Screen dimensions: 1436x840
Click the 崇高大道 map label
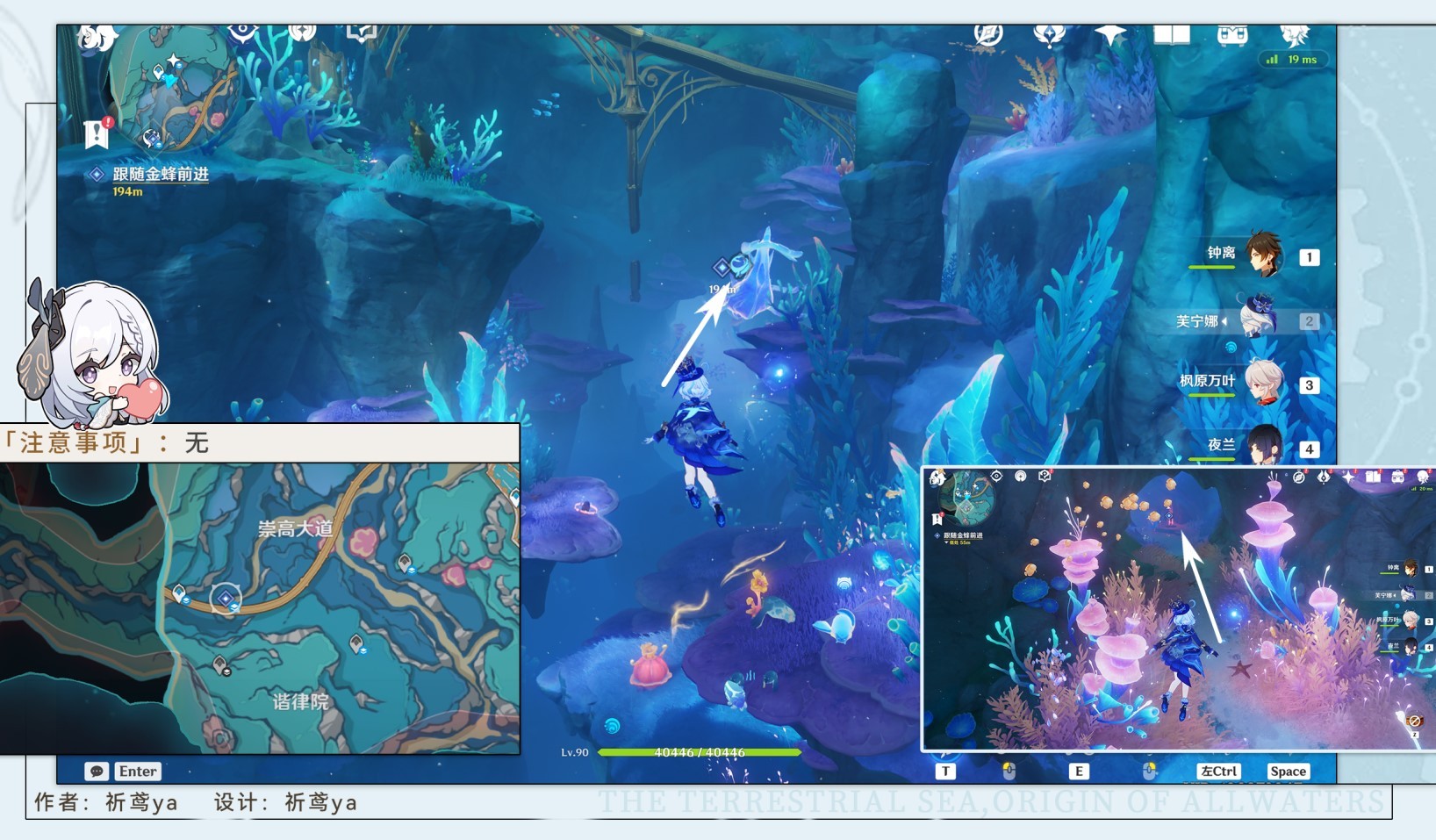tap(295, 528)
